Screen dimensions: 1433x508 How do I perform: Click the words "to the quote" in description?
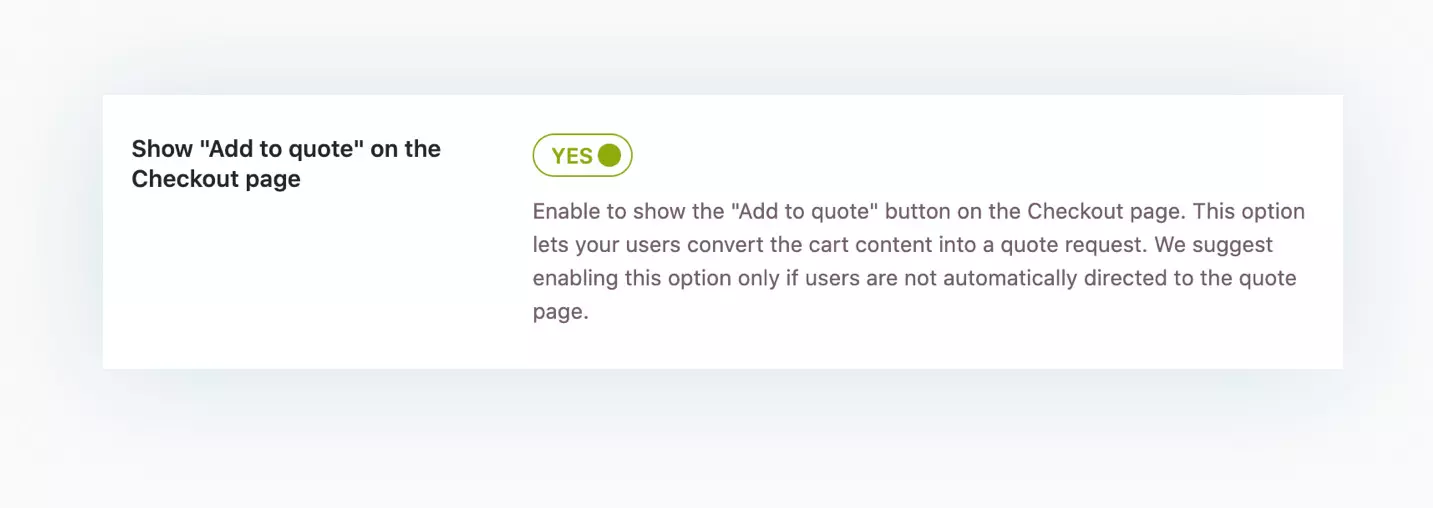(x=1236, y=278)
